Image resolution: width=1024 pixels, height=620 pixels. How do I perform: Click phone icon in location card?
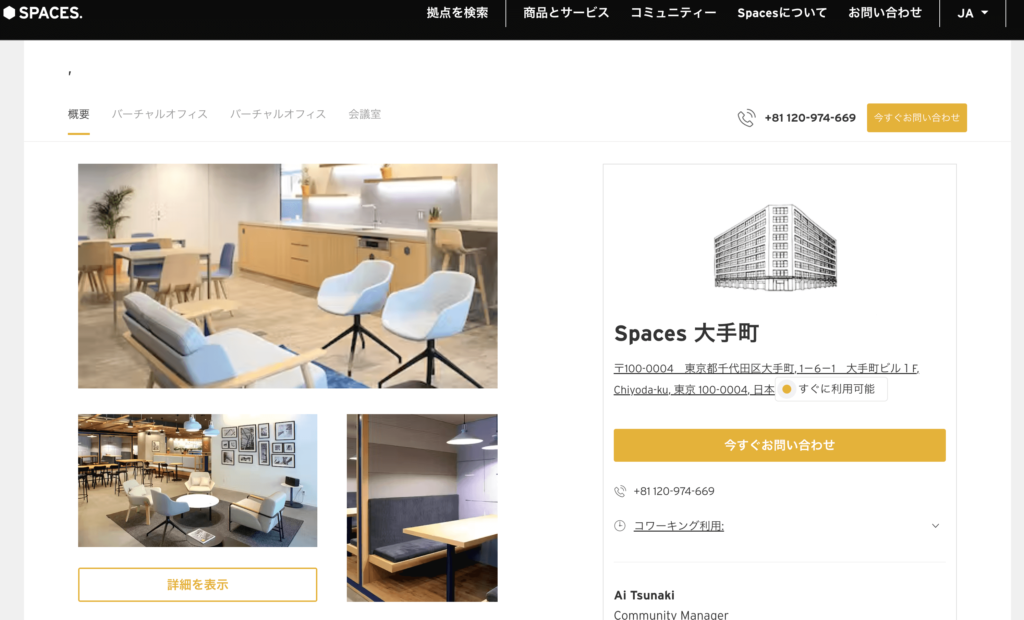620,491
